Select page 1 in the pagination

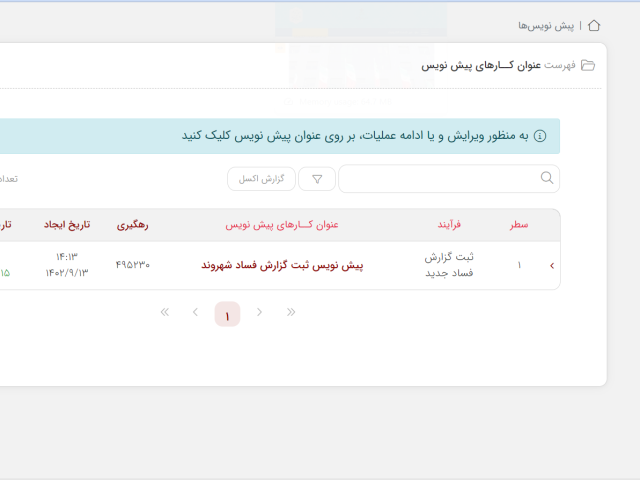pyautogui.click(x=227, y=315)
